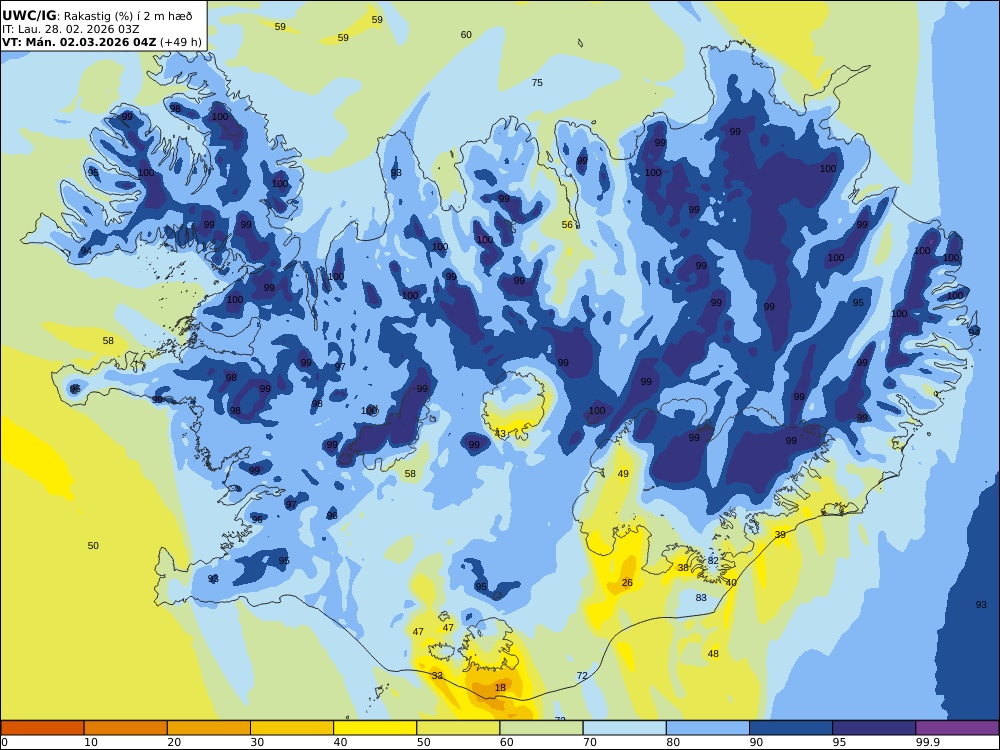Click the '39' value on the southeast coast
1000x750 pixels.
pyautogui.click(x=780, y=534)
